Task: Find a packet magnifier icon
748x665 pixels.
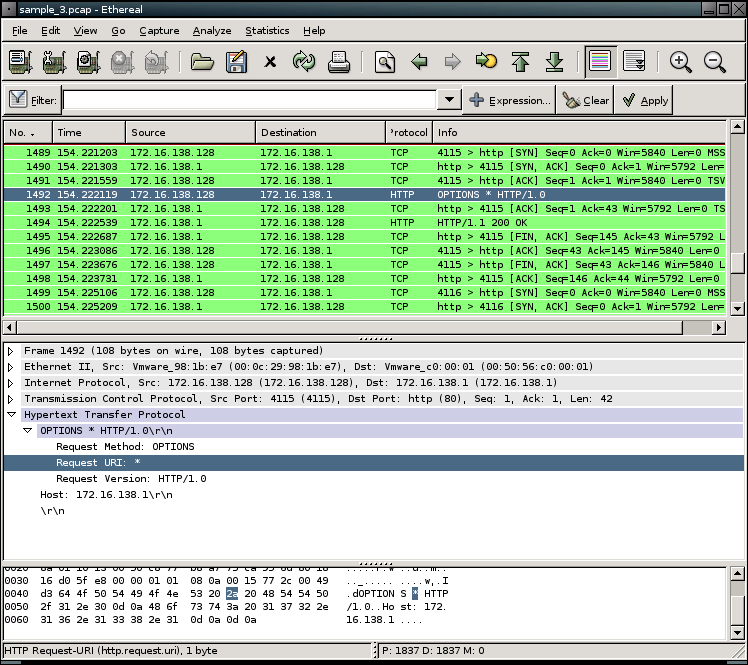Action: (384, 62)
